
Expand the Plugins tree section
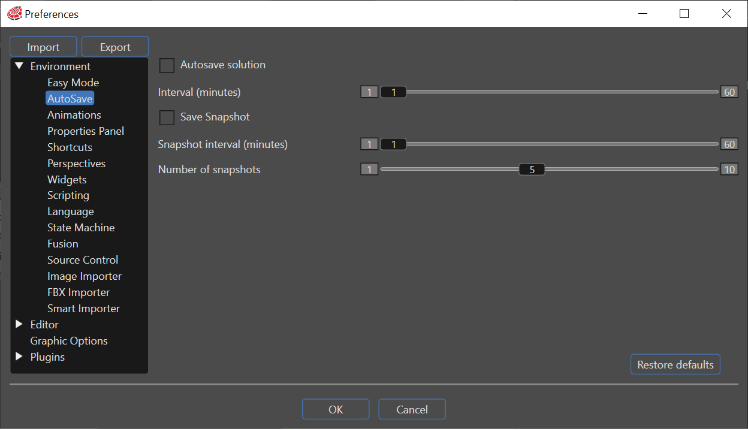click(x=19, y=357)
